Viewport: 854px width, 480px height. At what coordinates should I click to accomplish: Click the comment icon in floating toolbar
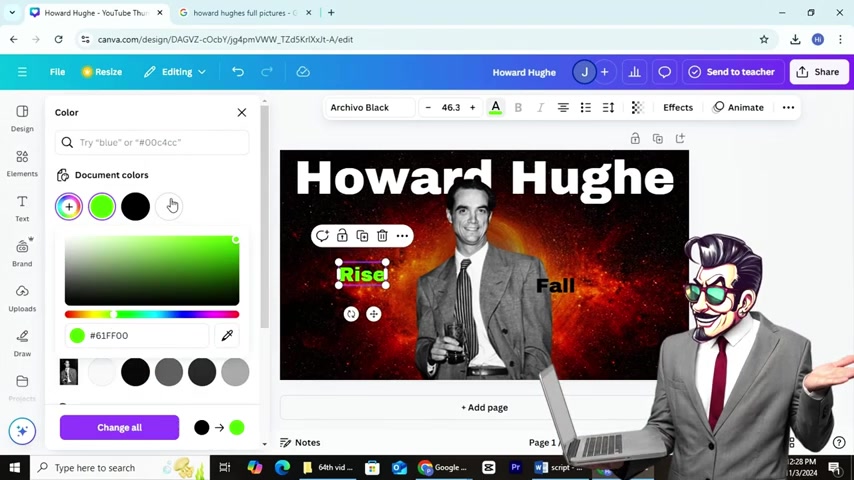click(x=322, y=235)
